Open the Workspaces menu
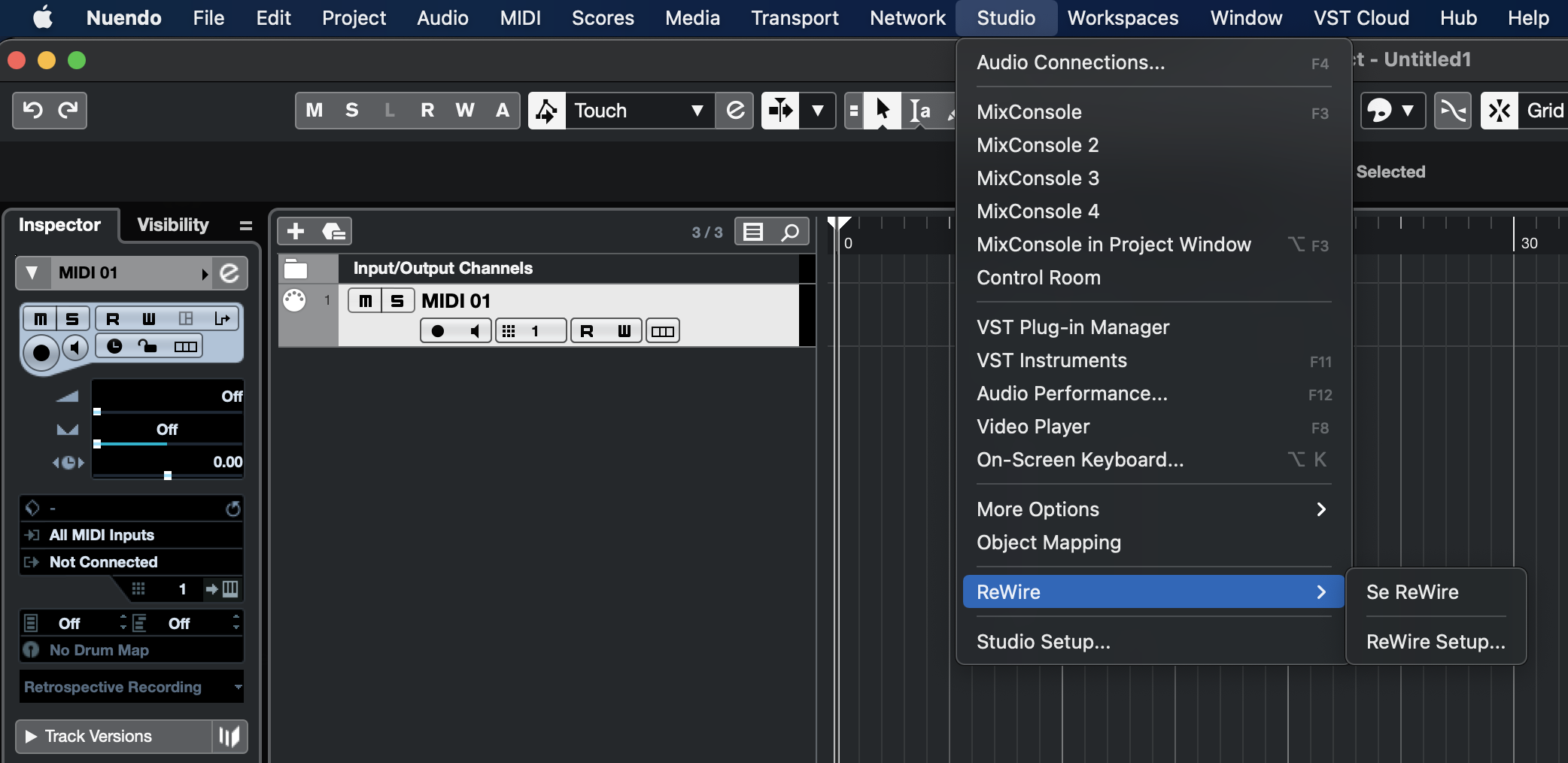 click(1123, 18)
